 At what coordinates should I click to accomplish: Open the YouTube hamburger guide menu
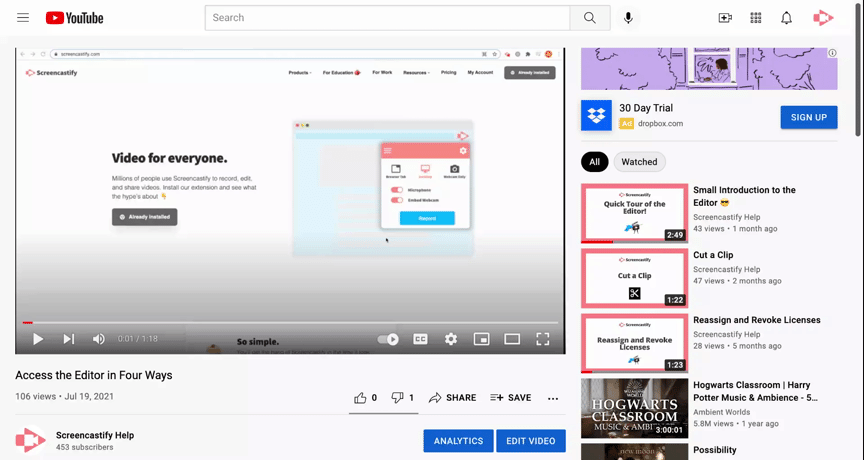23,18
